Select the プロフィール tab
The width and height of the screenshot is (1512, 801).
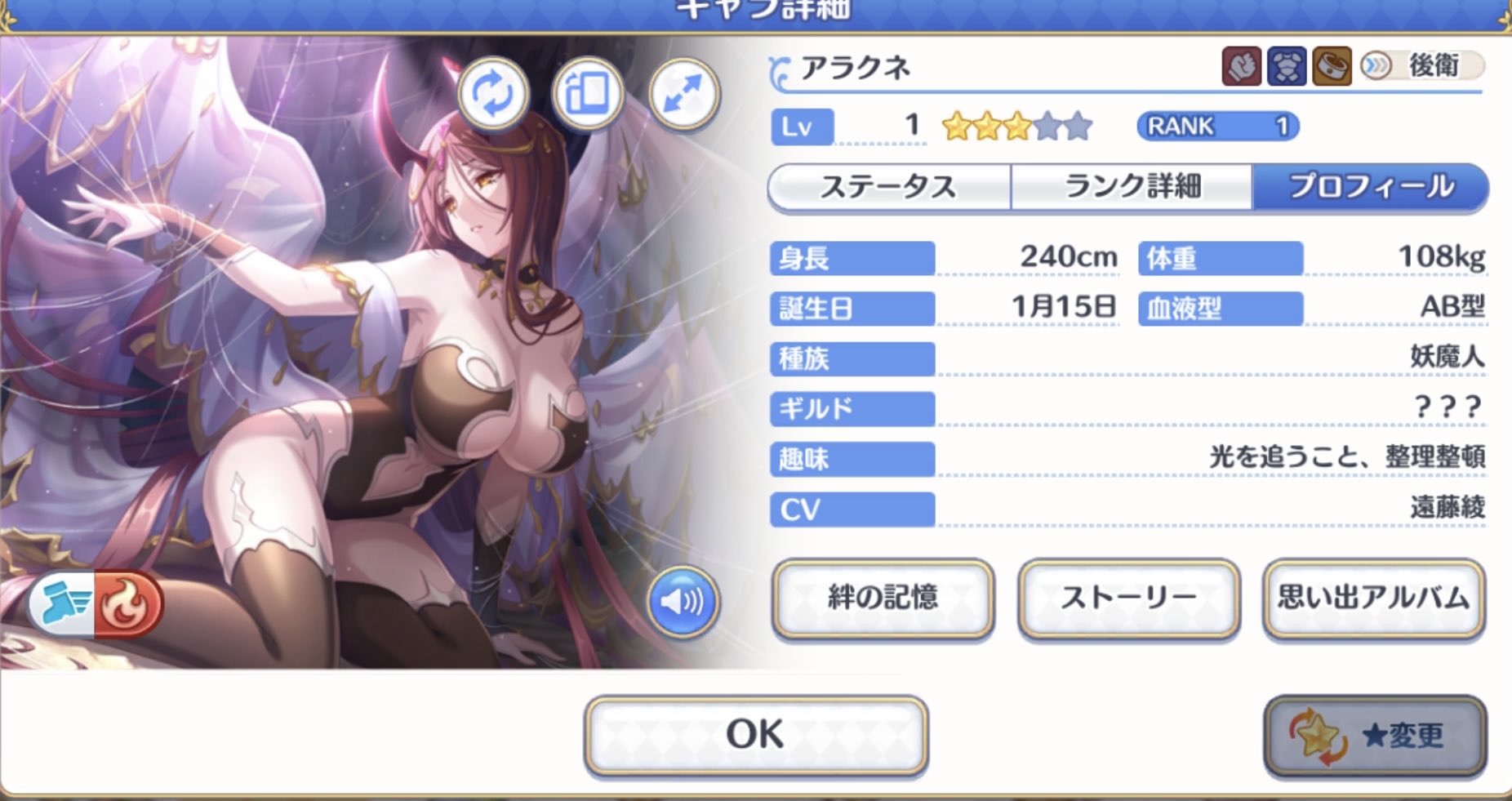point(1370,187)
